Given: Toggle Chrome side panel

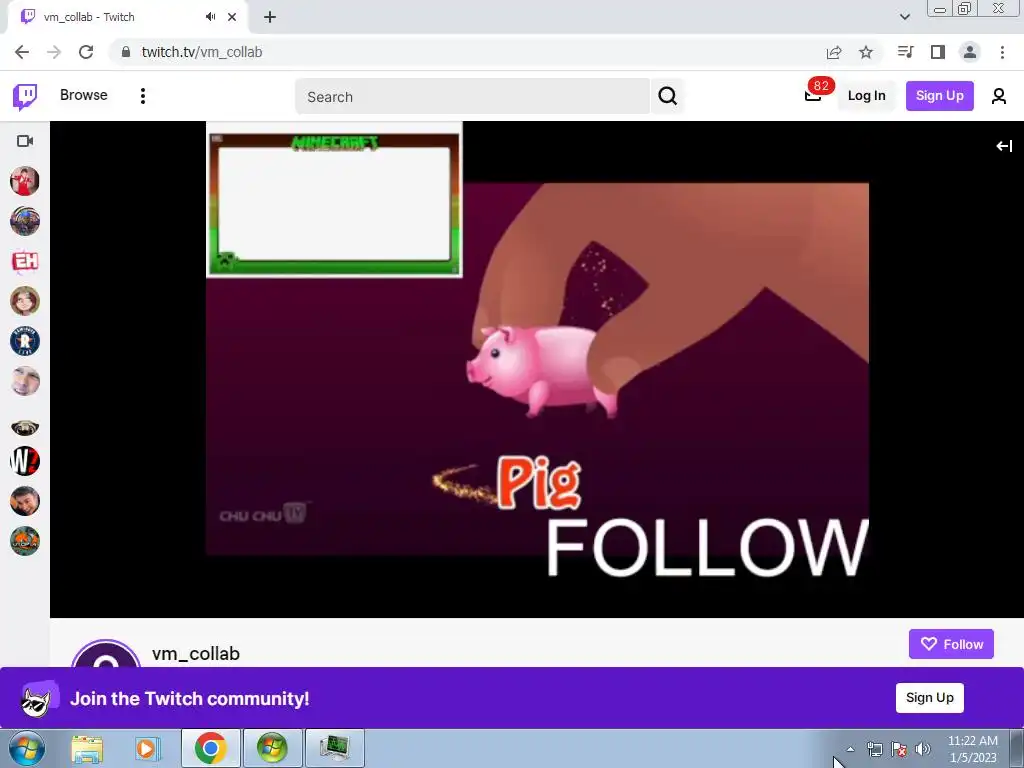Looking at the screenshot, I should (x=938, y=52).
